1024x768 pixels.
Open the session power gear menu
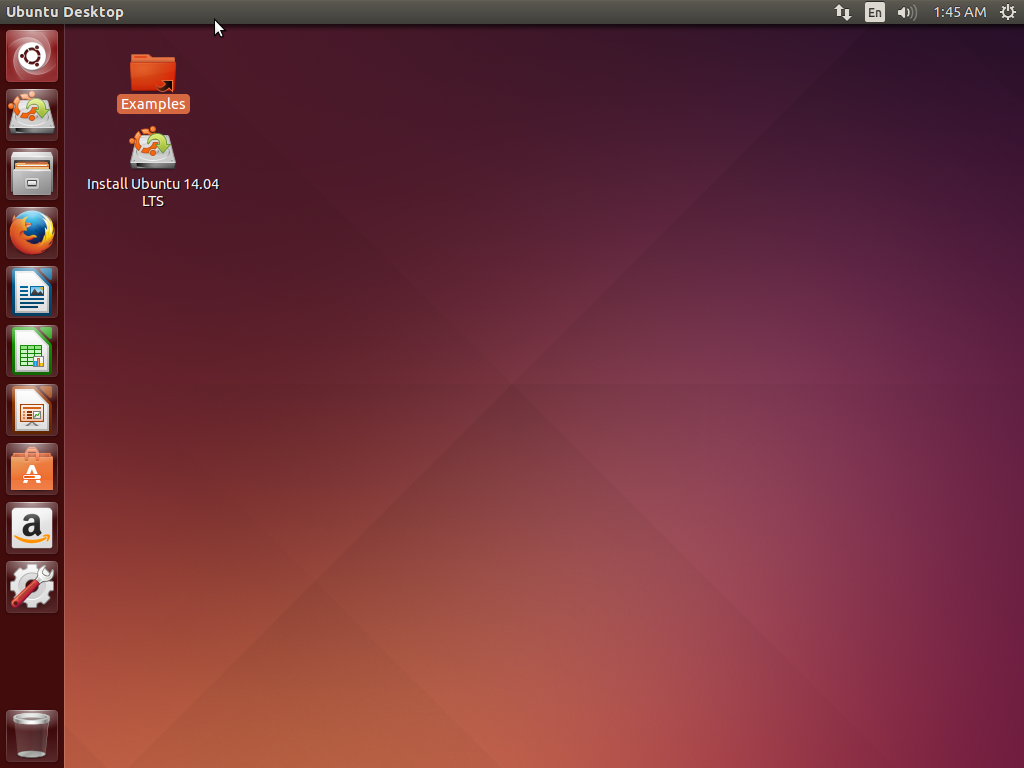point(1008,12)
